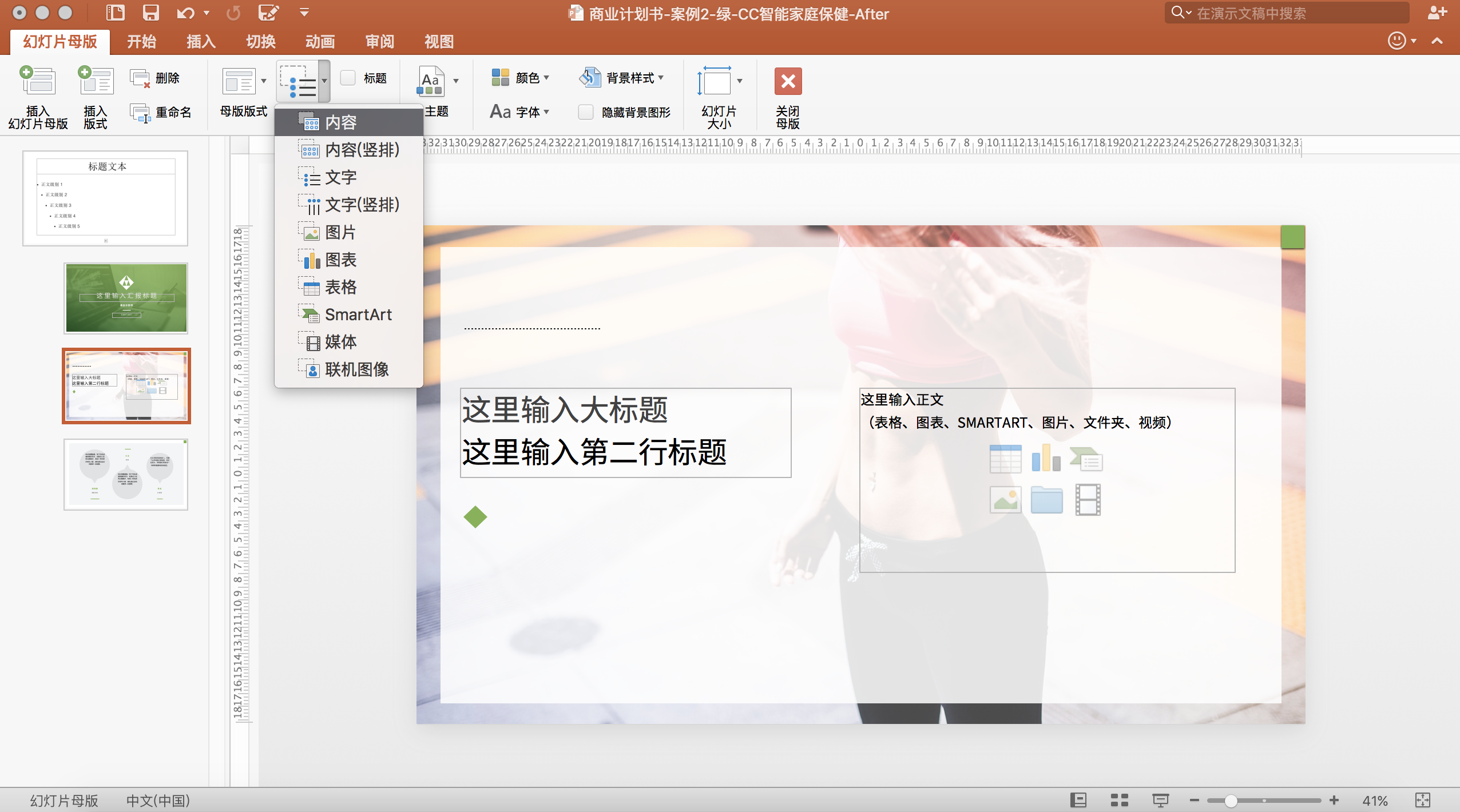Switch to slide sorter view icon
Viewport: 1460px width, 812px height.
1119,800
